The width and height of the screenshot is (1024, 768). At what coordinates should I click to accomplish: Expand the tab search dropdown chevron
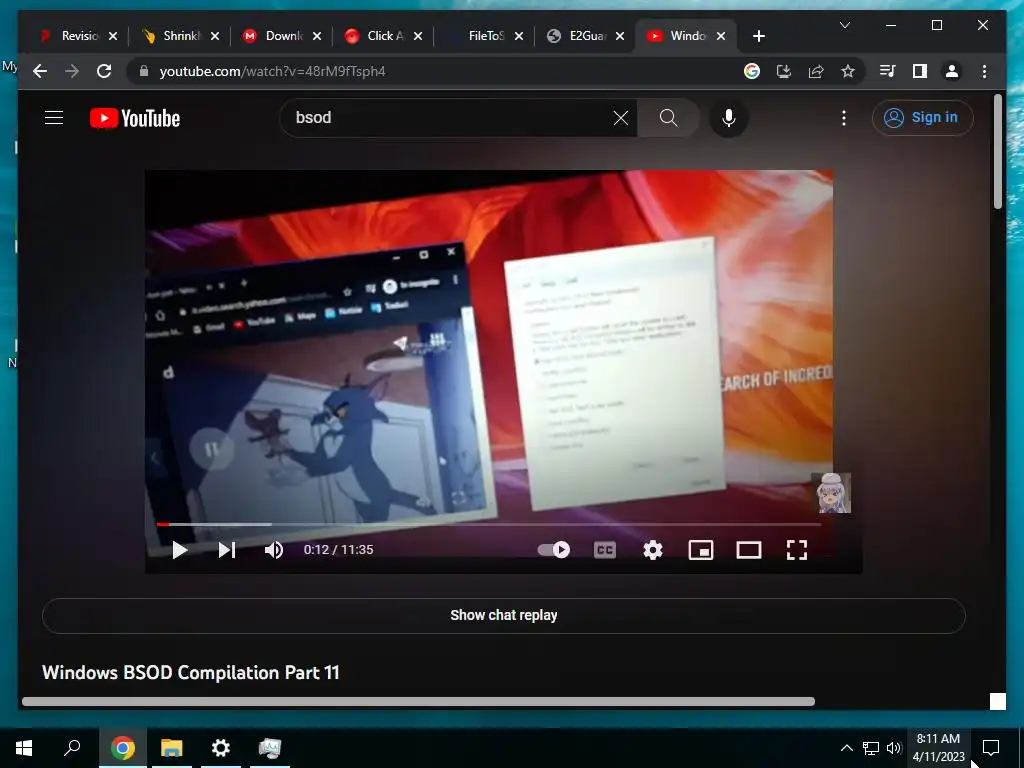(844, 25)
